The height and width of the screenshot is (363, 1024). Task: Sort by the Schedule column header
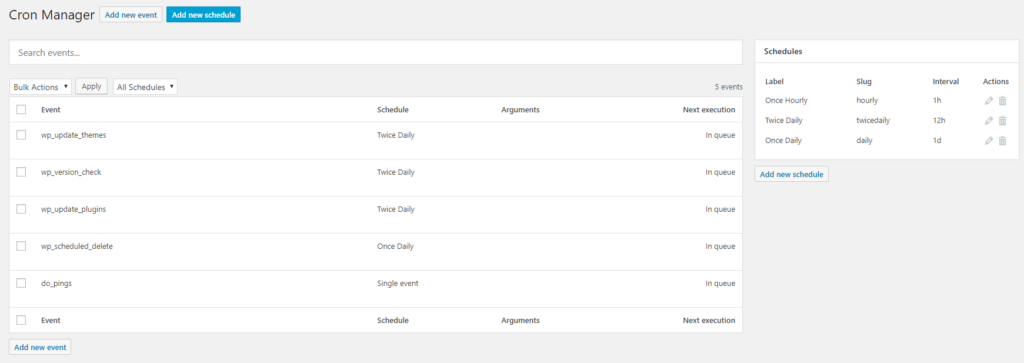pos(392,110)
